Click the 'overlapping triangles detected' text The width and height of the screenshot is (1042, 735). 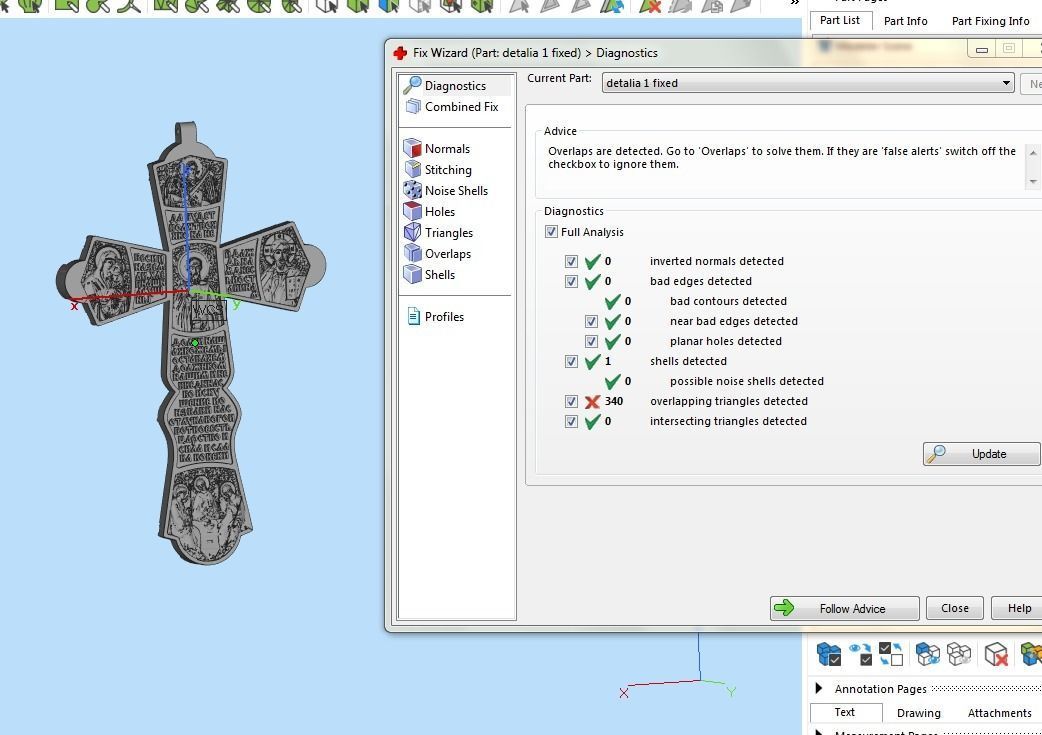(728, 401)
